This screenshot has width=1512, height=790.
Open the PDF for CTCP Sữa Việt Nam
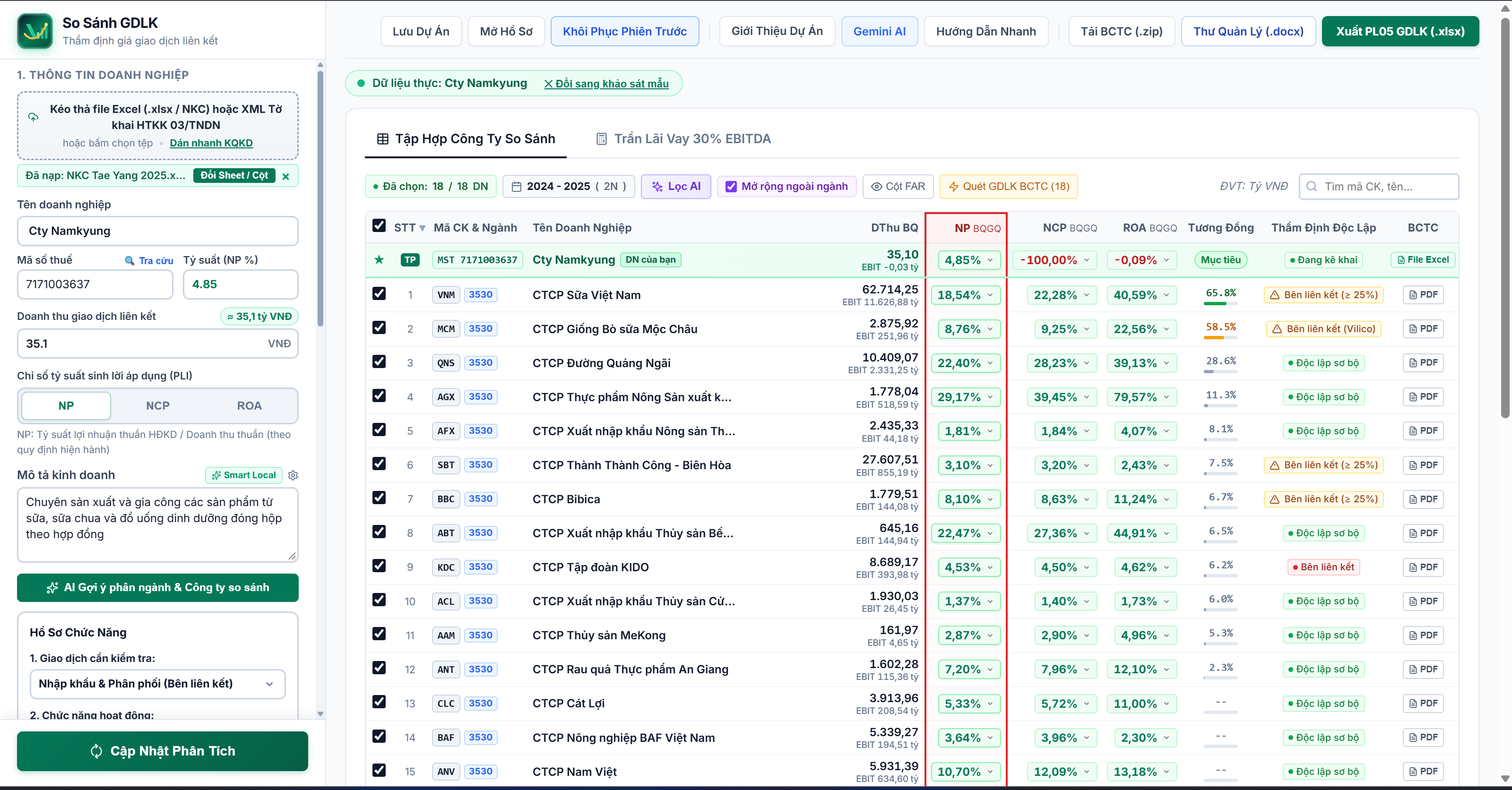[x=1423, y=295]
